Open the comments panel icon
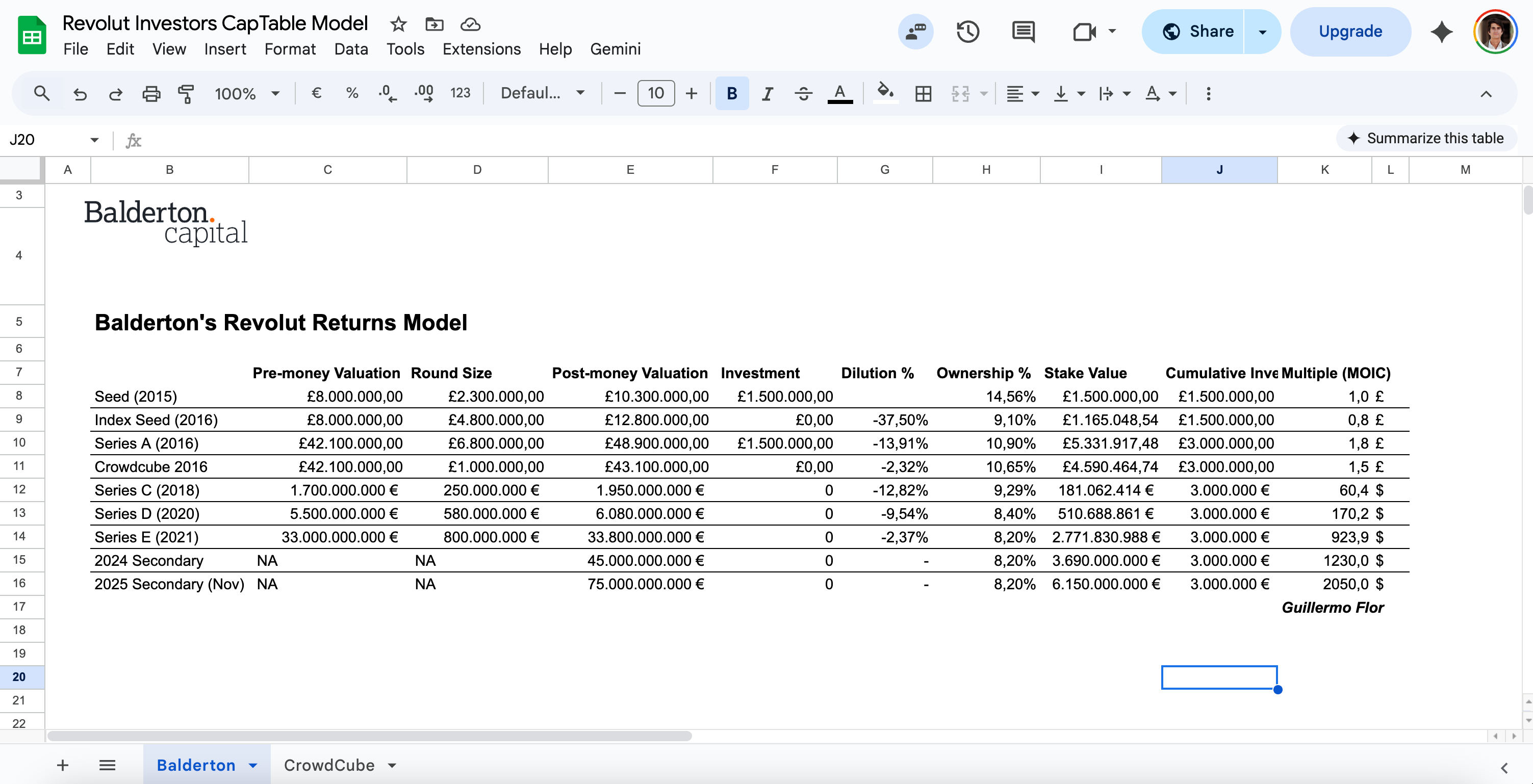This screenshot has height=784, width=1533. pyautogui.click(x=1023, y=32)
